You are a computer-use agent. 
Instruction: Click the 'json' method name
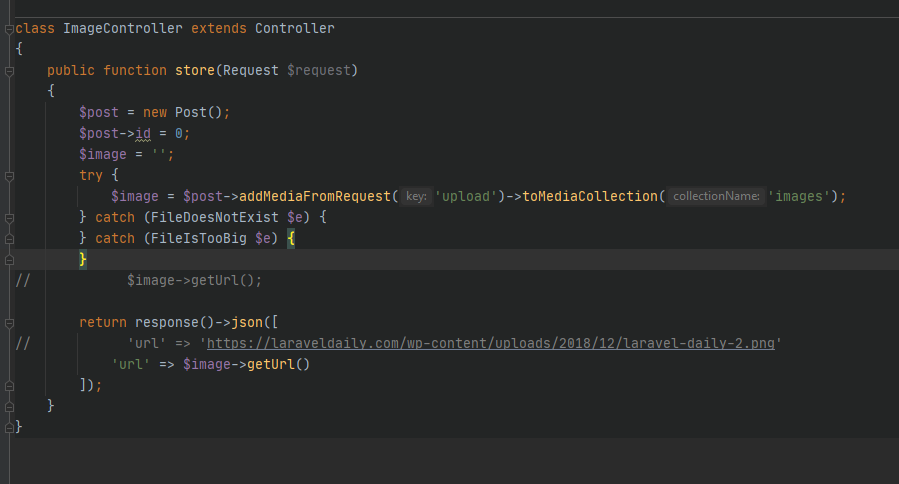[x=247, y=322]
